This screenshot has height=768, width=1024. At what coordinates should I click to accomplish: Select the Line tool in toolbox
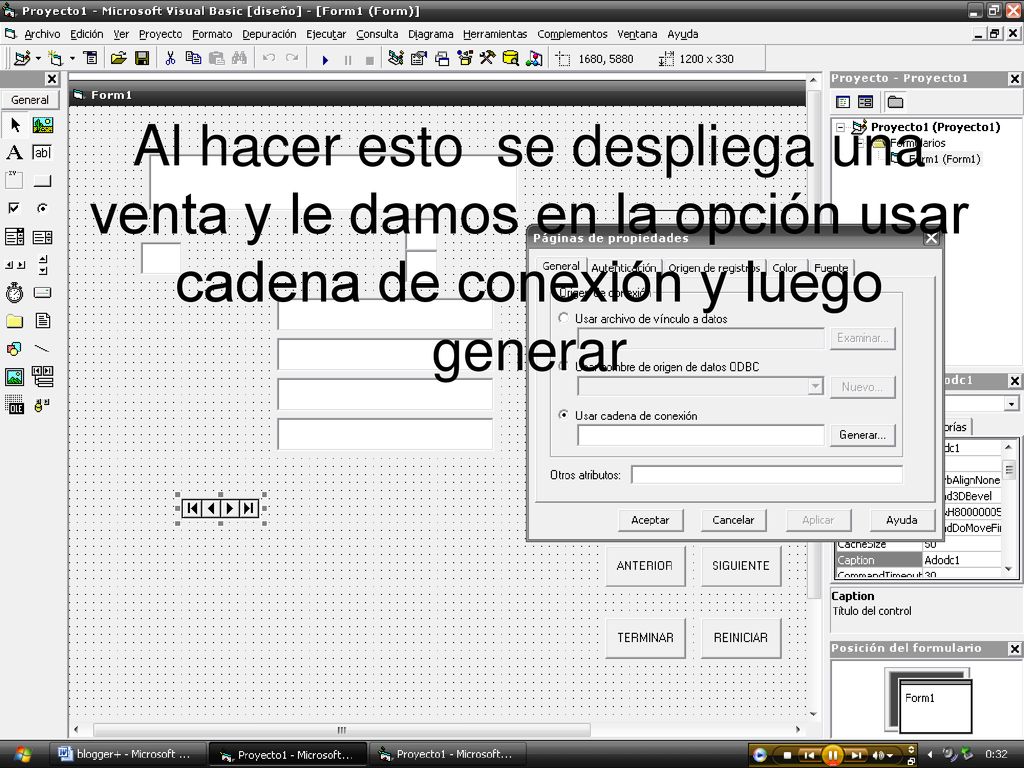pos(42,349)
